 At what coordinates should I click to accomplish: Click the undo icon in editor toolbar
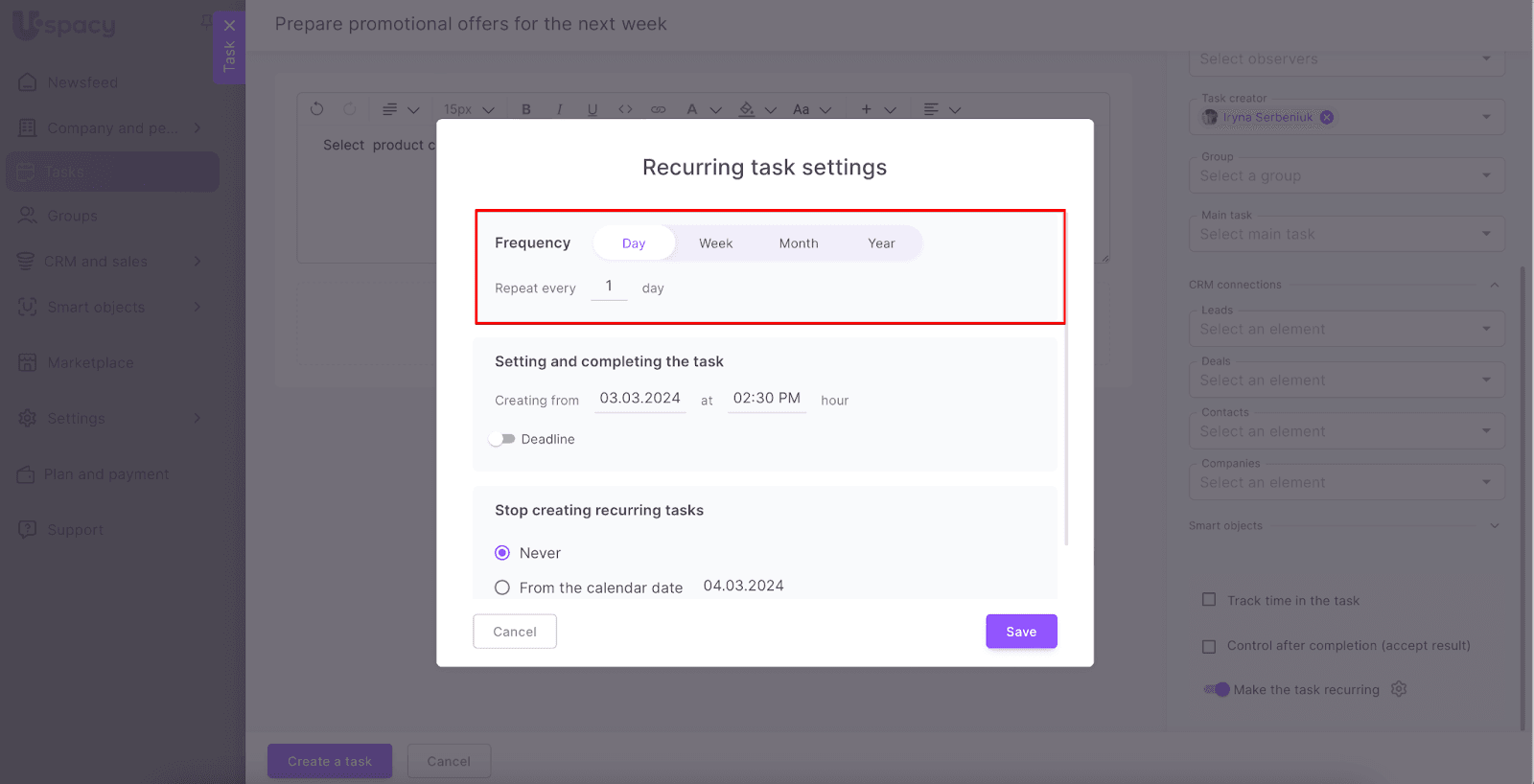317,109
